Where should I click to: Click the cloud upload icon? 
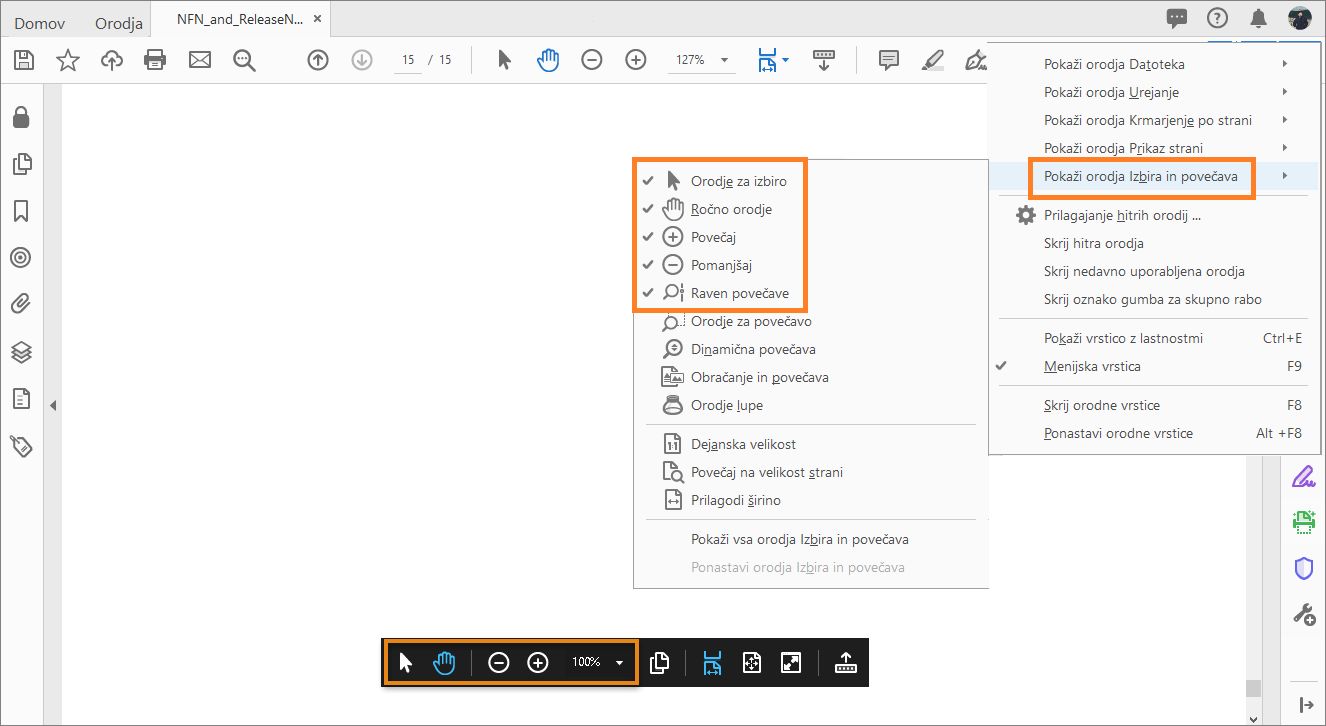tap(112, 60)
